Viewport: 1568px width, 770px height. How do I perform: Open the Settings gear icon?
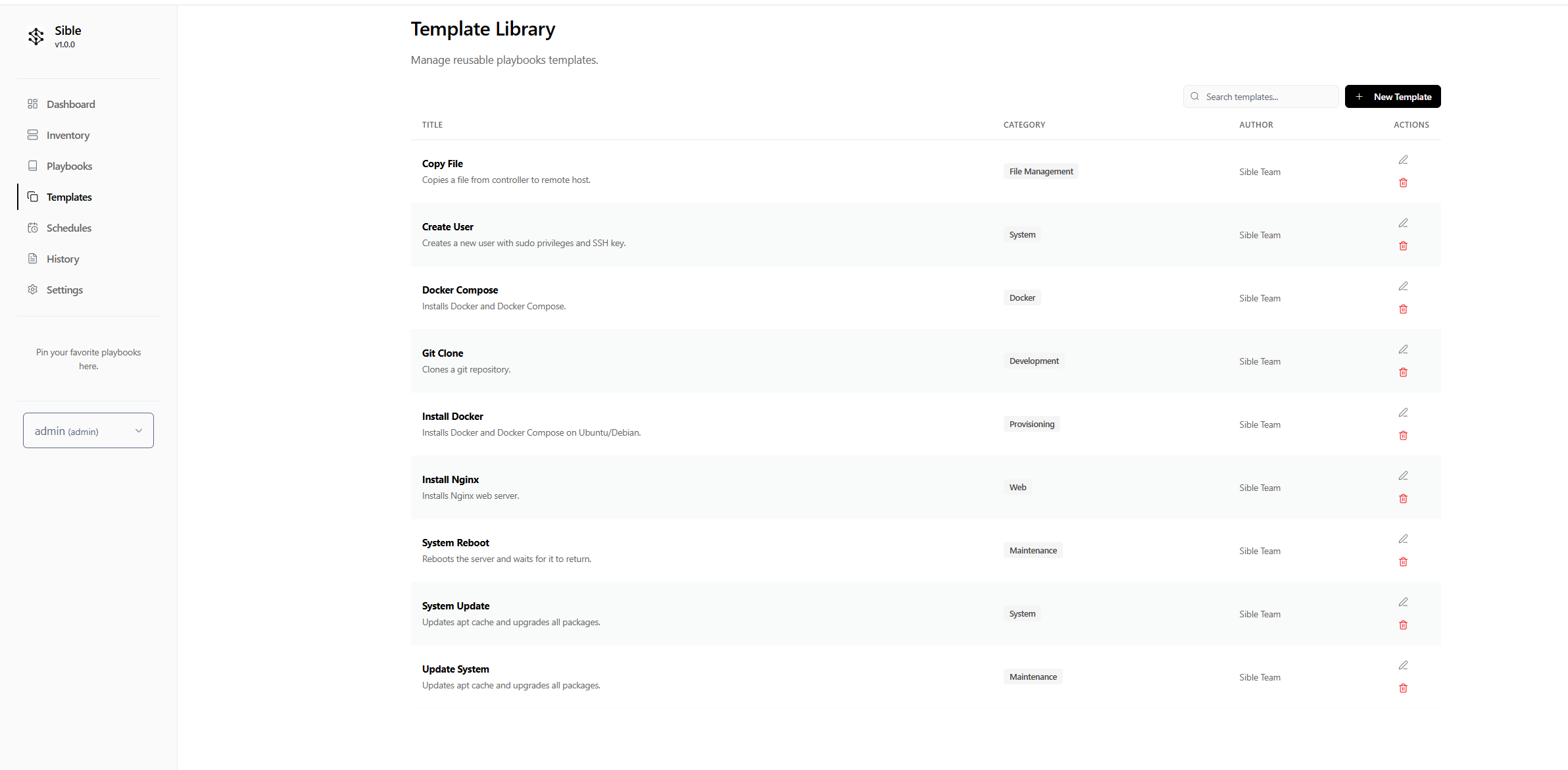point(34,290)
